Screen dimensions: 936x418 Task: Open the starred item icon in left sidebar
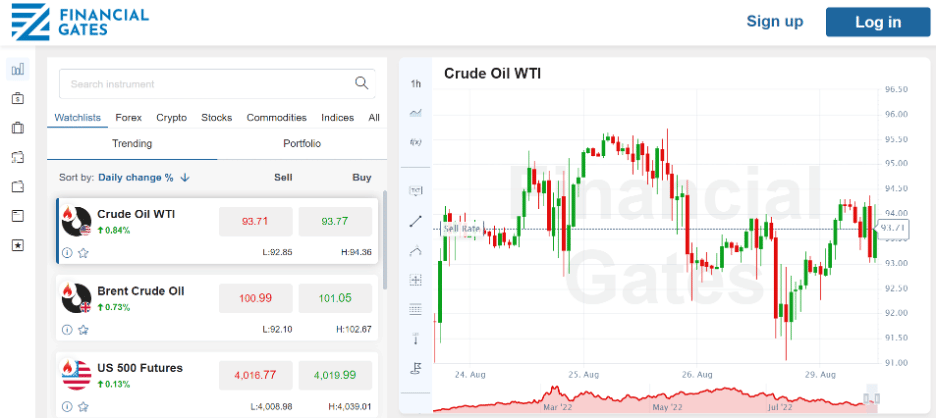tap(17, 245)
